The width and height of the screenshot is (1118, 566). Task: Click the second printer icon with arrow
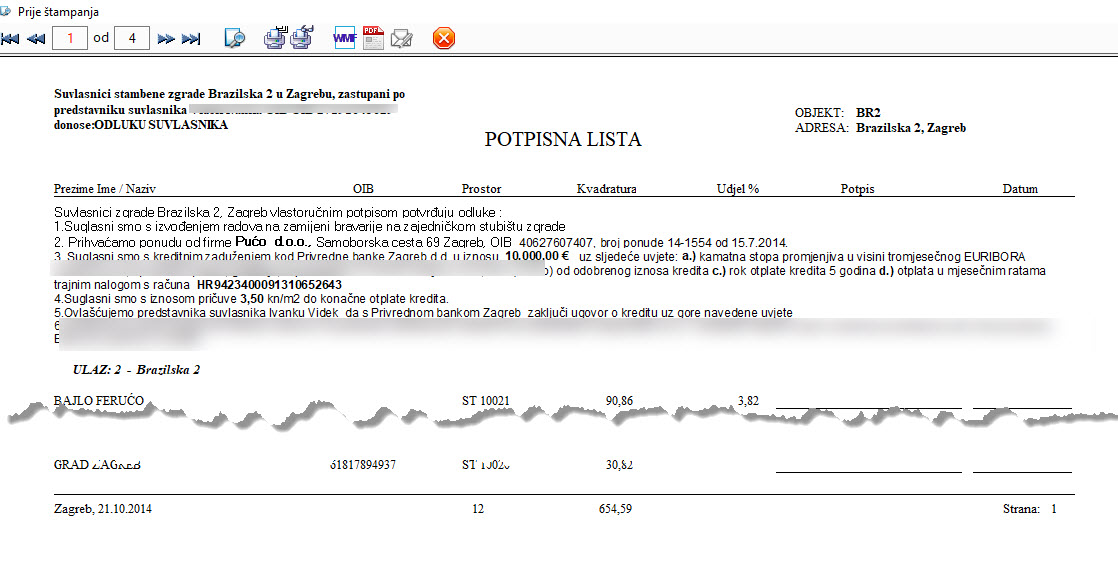(x=302, y=38)
